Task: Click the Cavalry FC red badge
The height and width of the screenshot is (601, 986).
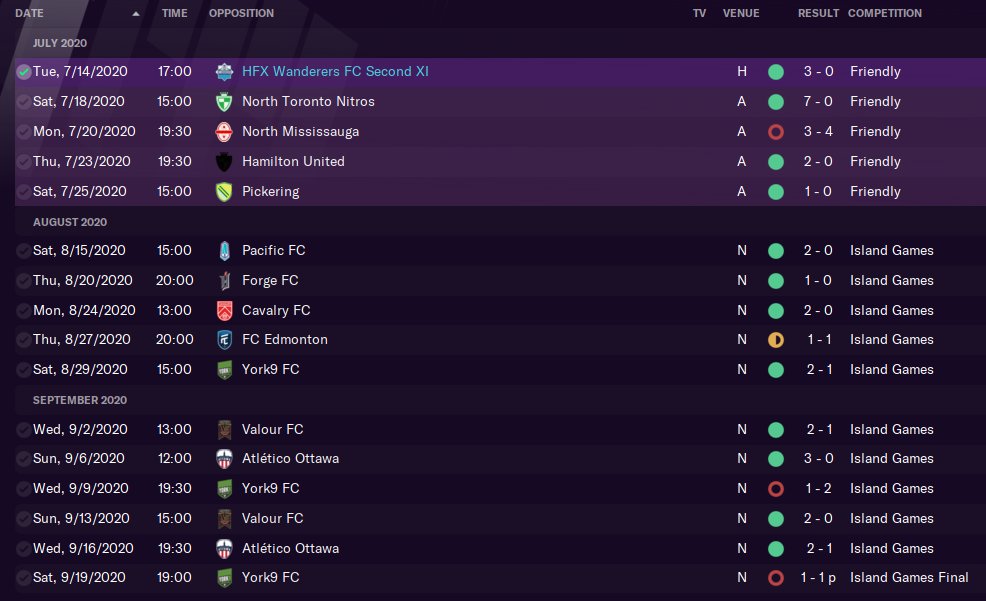Action: tap(224, 311)
